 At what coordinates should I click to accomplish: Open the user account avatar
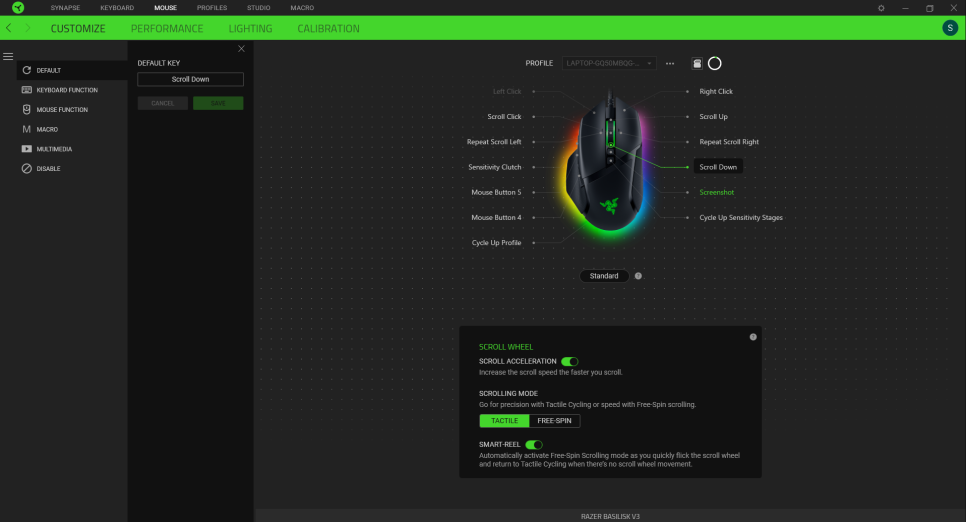click(x=950, y=28)
